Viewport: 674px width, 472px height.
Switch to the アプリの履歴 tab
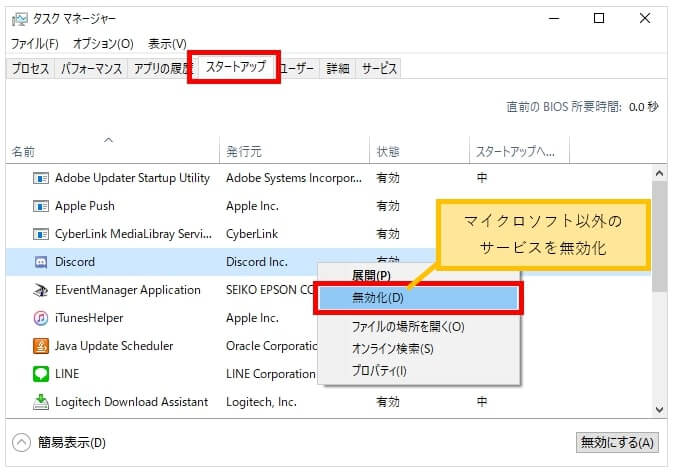coord(160,68)
